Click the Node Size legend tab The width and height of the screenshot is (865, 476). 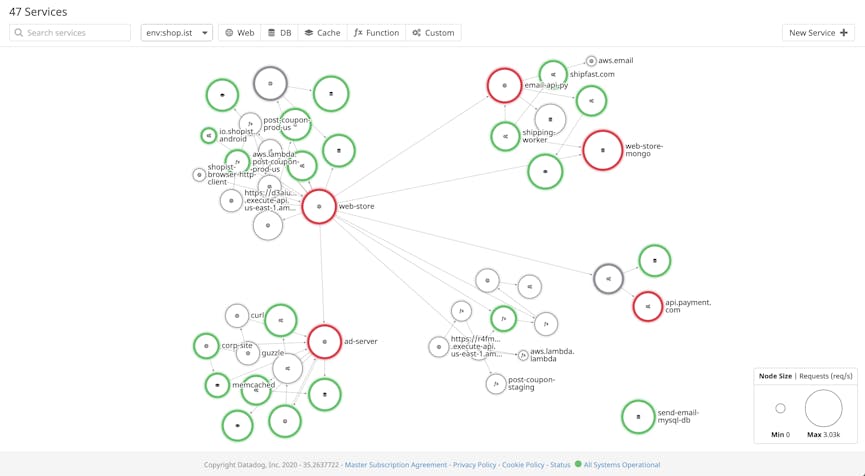(x=775, y=376)
